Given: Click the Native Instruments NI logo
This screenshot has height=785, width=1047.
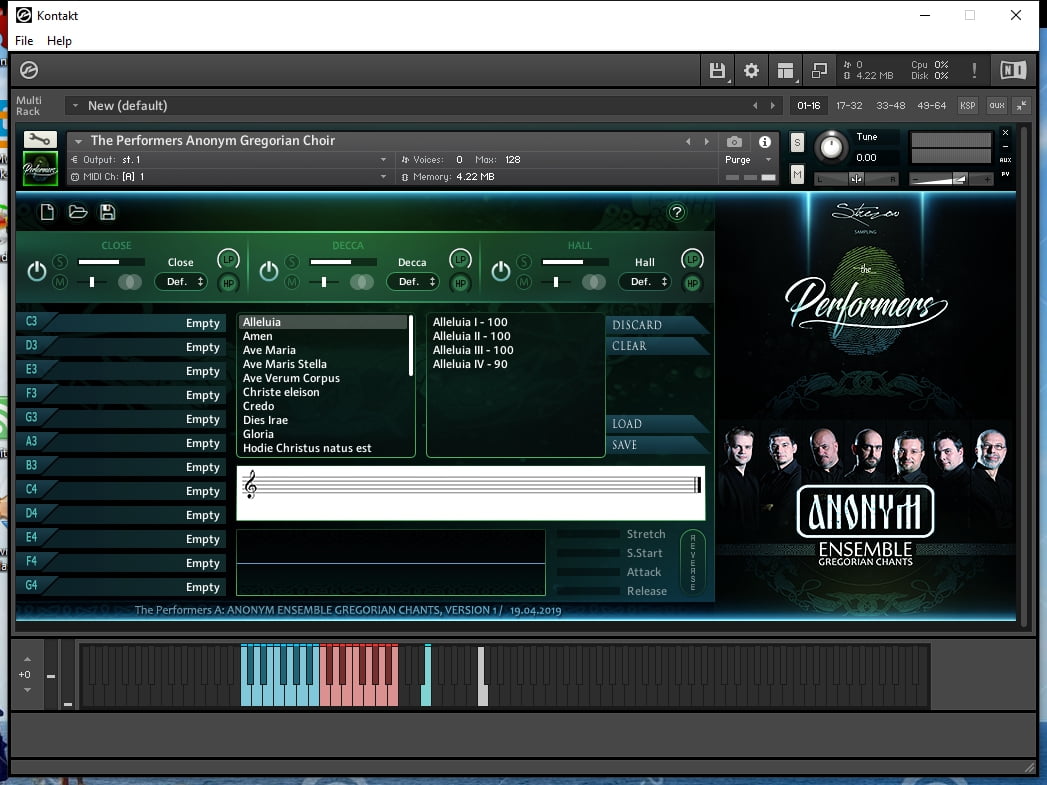Looking at the screenshot, I should 1013,70.
